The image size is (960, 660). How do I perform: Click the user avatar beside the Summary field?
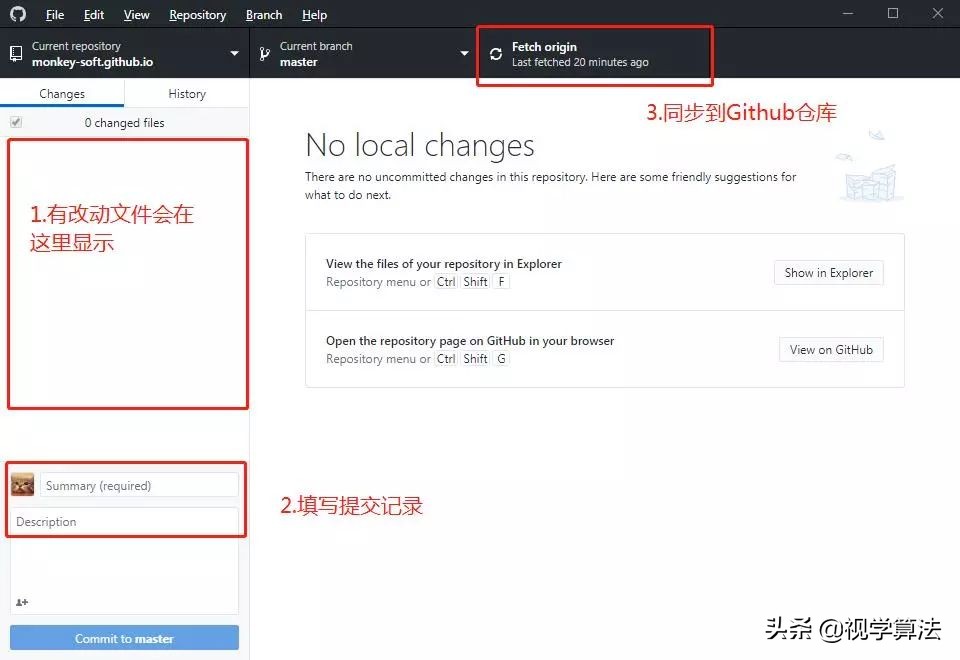click(24, 485)
